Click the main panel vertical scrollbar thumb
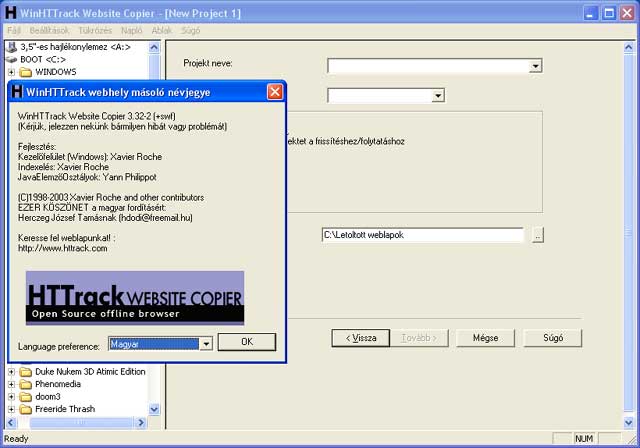640x448 pixels. point(629,233)
